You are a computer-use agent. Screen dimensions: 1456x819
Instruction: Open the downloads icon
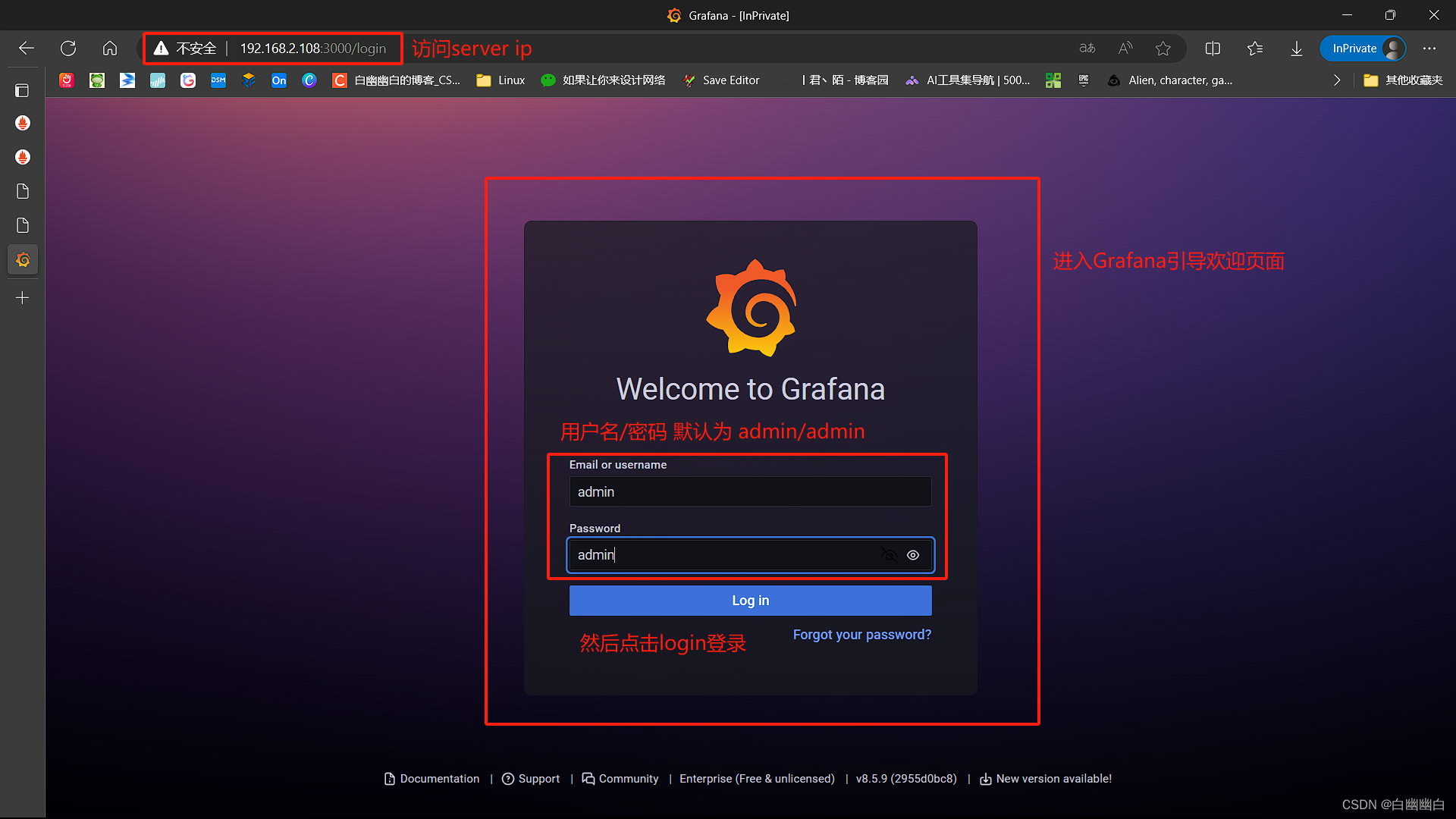click(x=1297, y=49)
